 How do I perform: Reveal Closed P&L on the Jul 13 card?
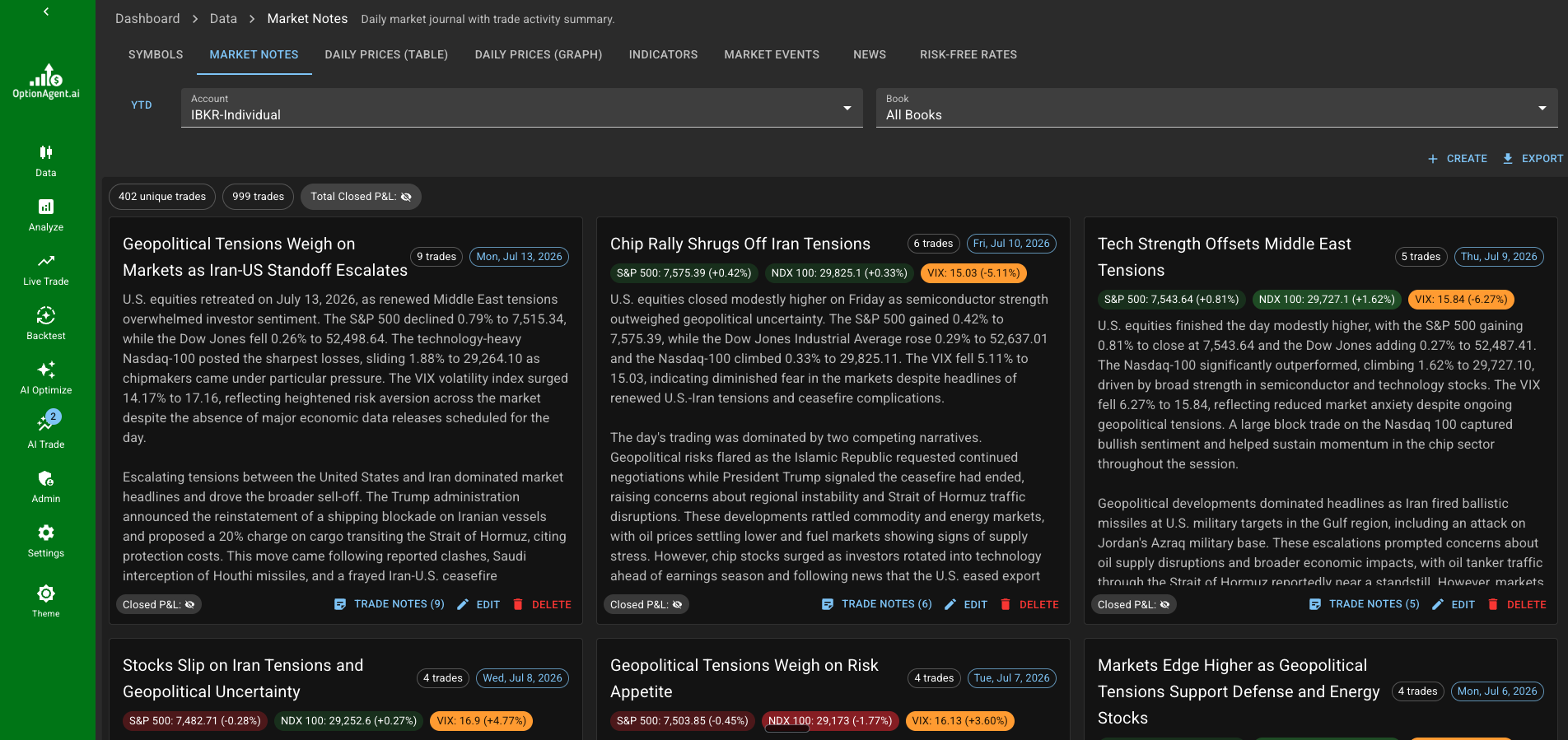190,605
